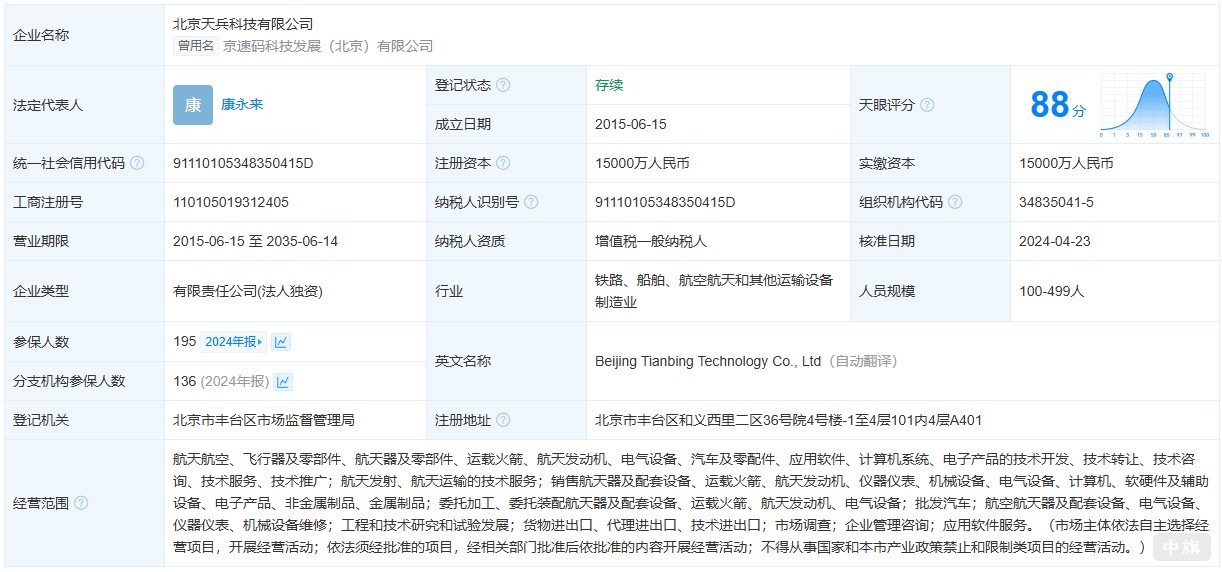Image resolution: width=1222 pixels, height=572 pixels.
Task: Click the 天眼评分 distribution curve chart
Action: tap(1156, 104)
